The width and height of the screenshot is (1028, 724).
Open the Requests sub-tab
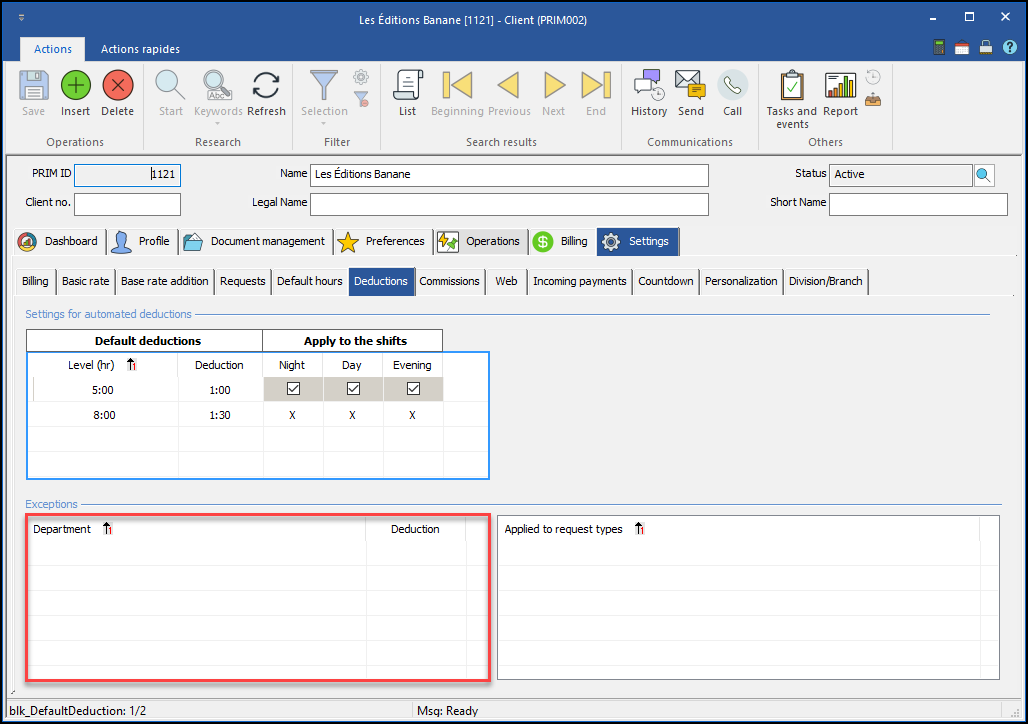243,281
